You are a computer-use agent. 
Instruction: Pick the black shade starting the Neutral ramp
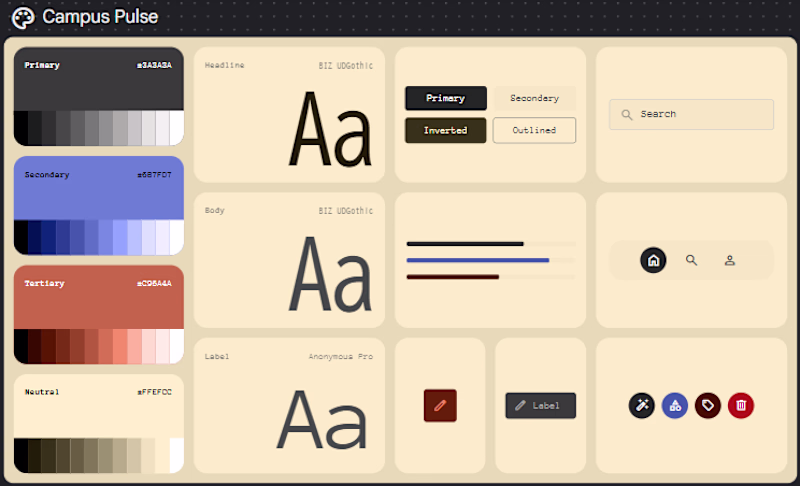tap(21, 455)
